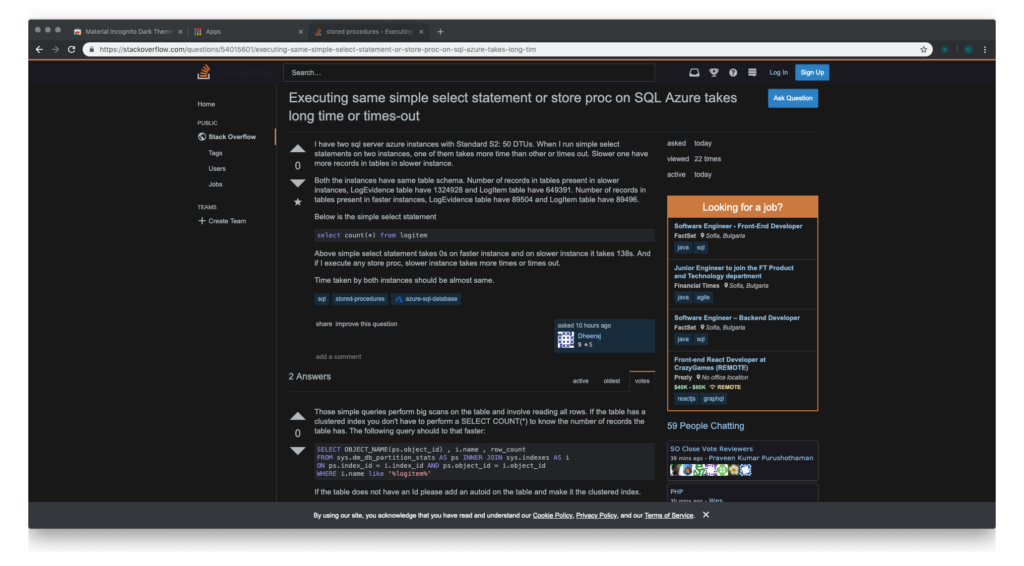
Task: Open the inbox icon in header
Action: click(x=694, y=72)
